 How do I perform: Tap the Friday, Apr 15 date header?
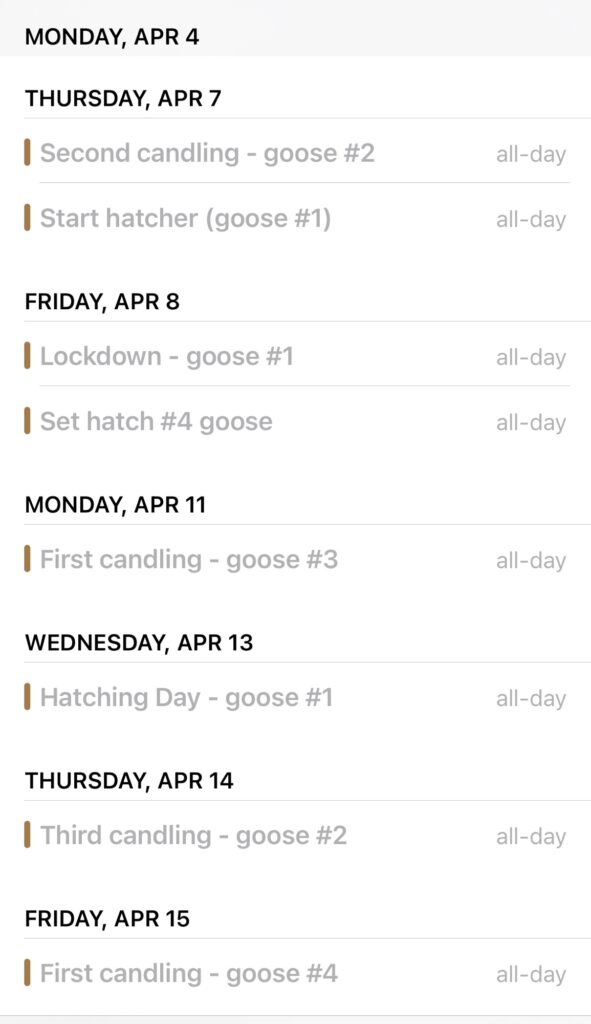[x=107, y=918]
